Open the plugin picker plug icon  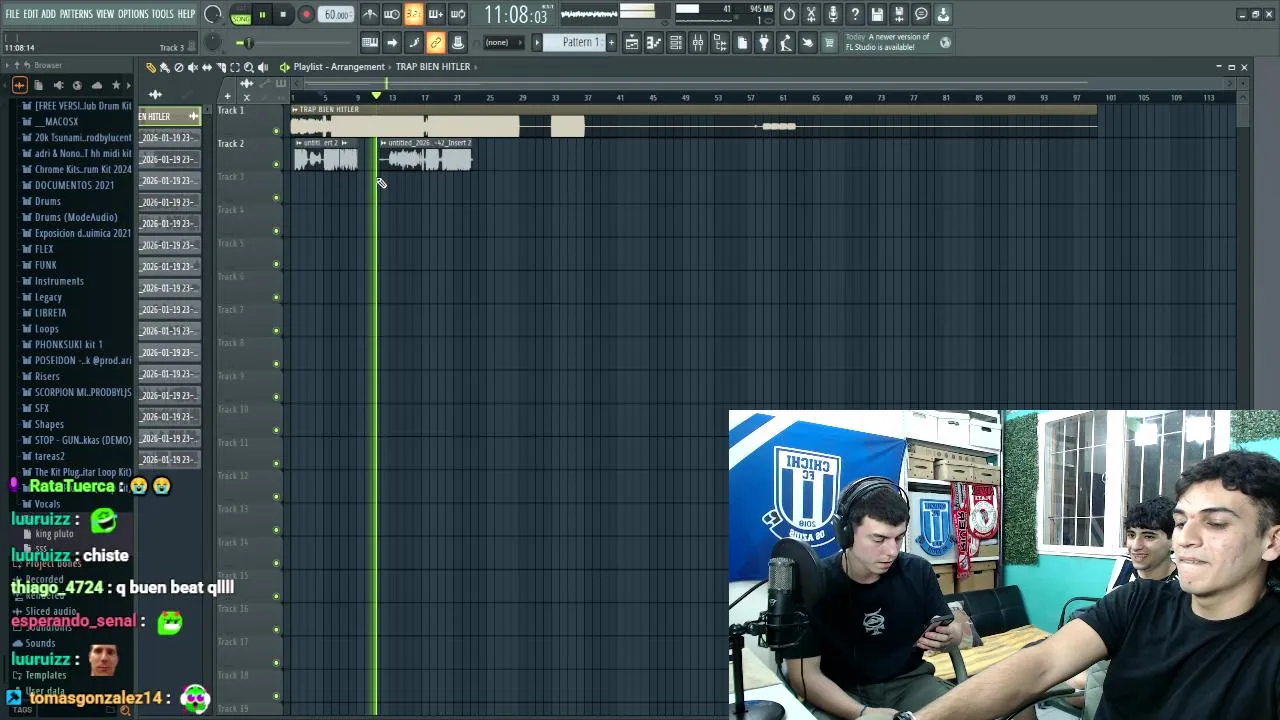tap(764, 43)
